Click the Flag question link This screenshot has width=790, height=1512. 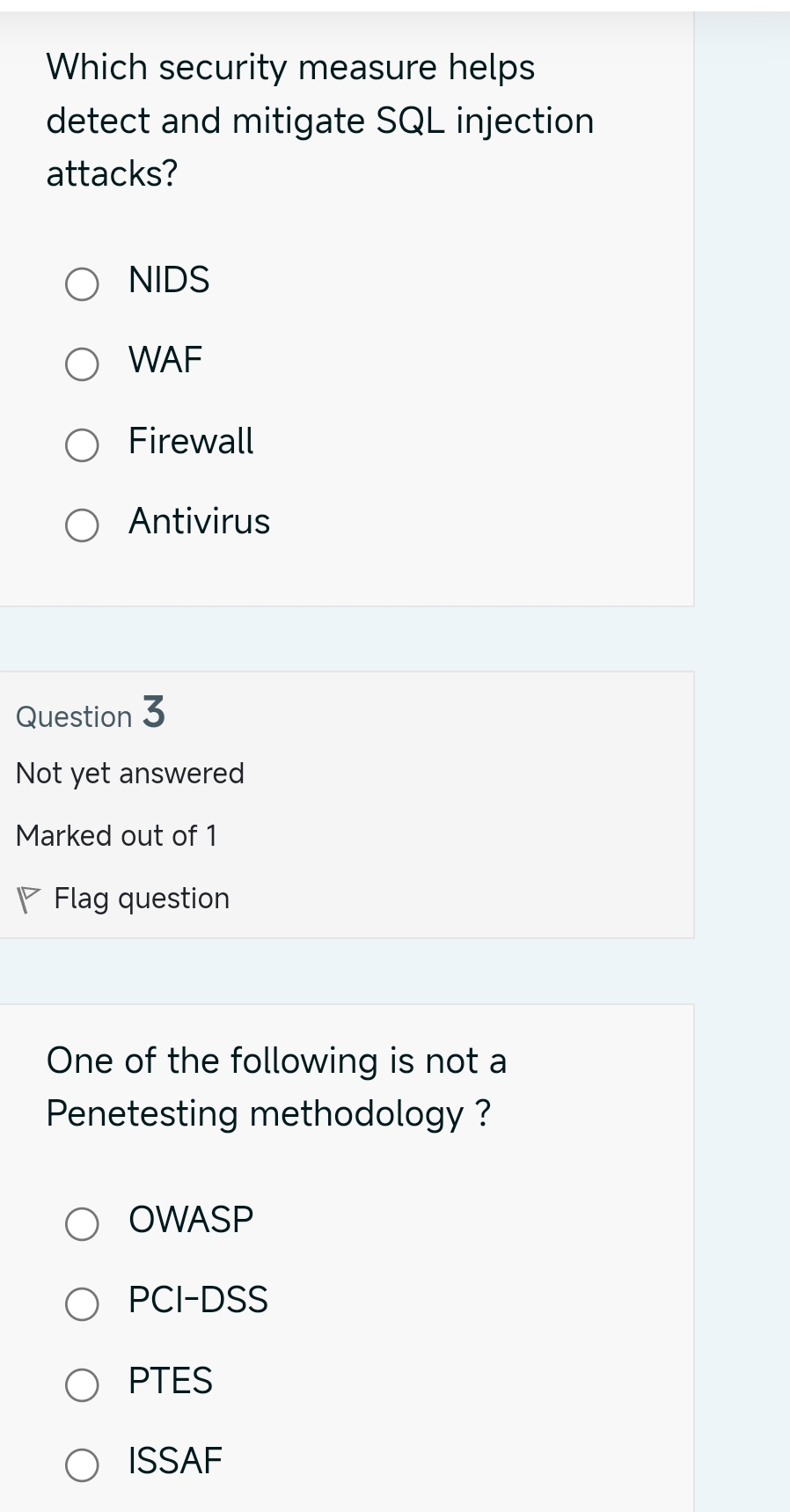[x=141, y=898]
